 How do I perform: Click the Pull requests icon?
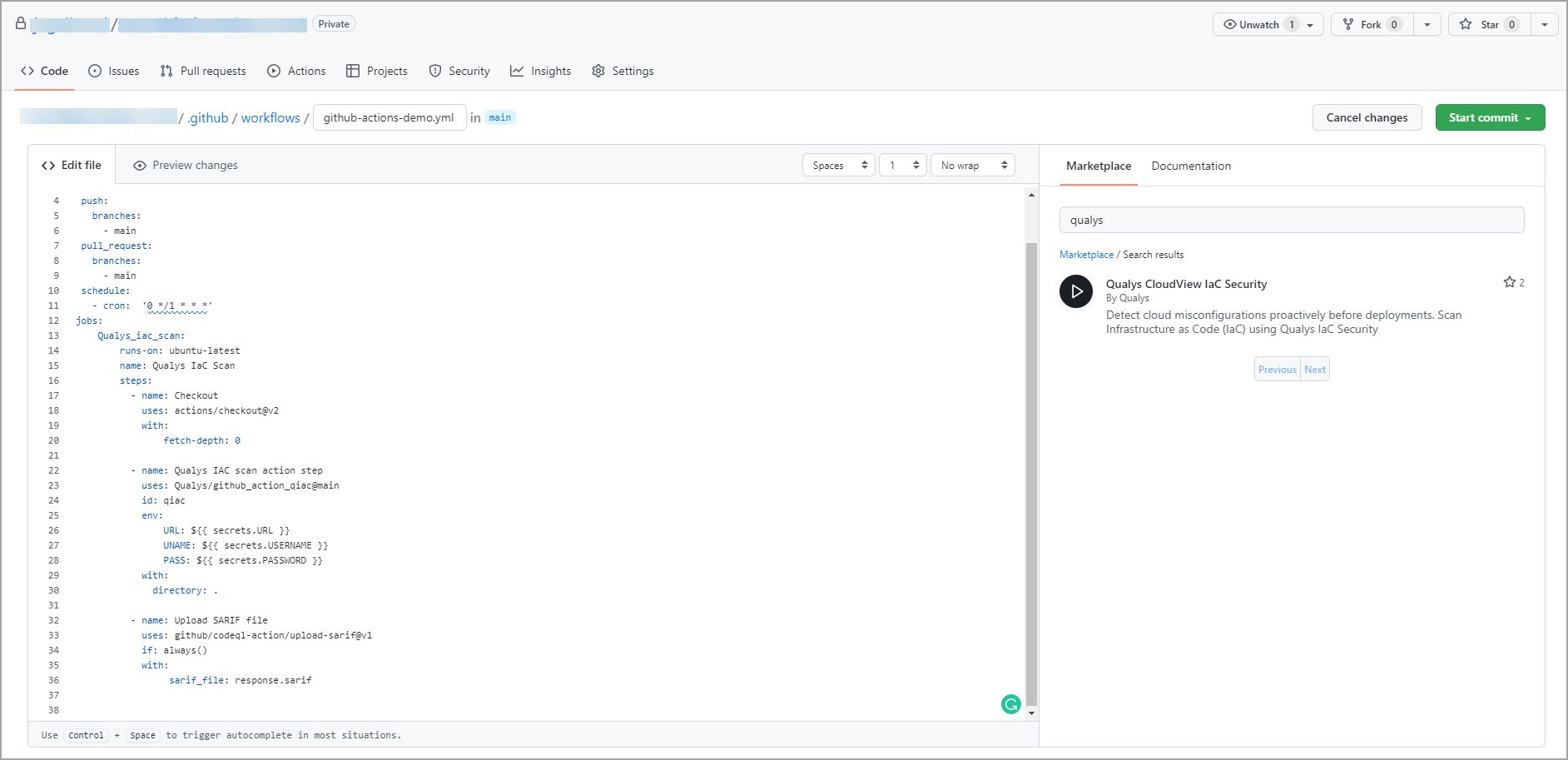click(166, 71)
